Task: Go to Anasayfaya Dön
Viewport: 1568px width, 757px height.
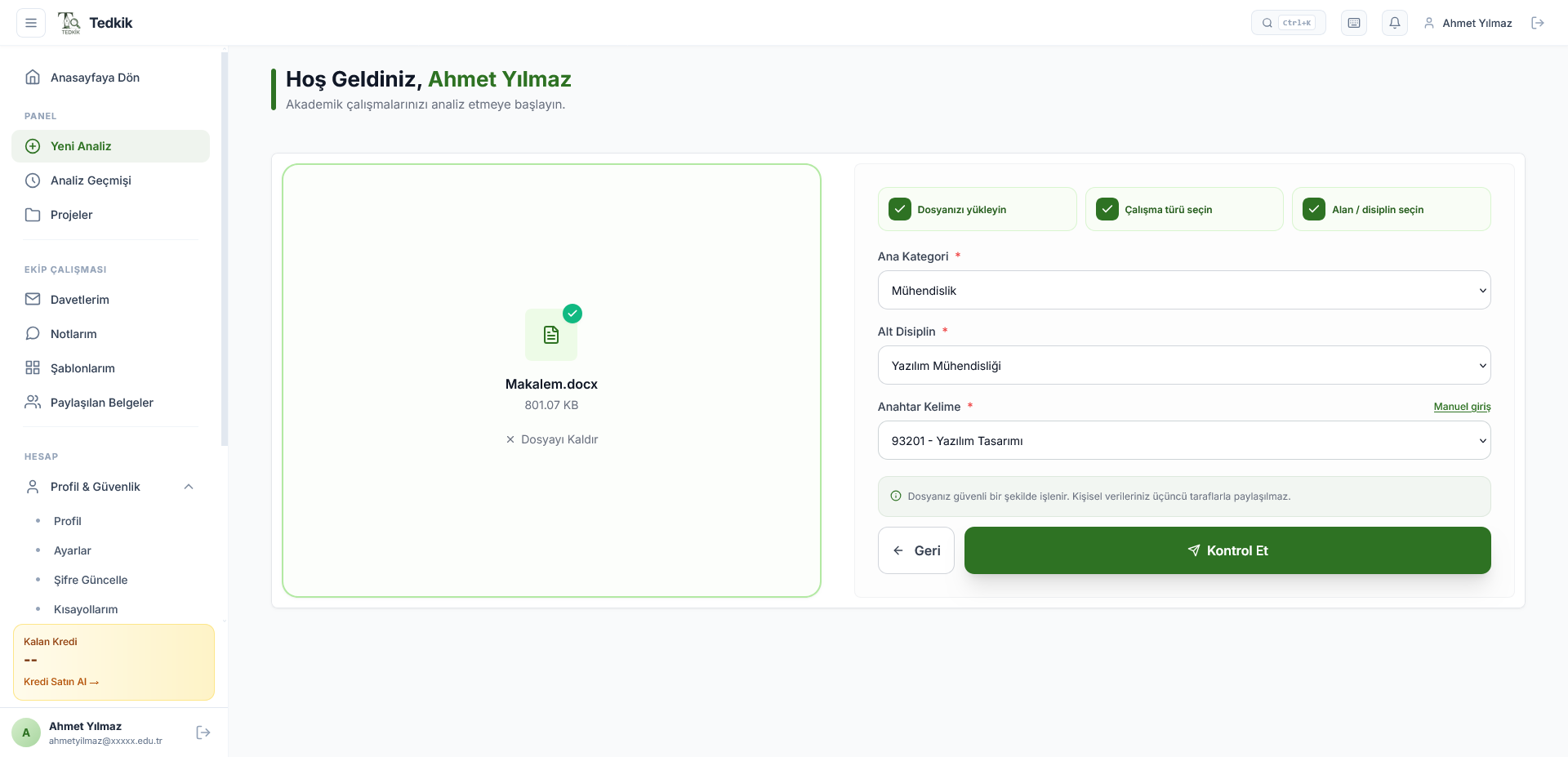Action: click(x=110, y=78)
